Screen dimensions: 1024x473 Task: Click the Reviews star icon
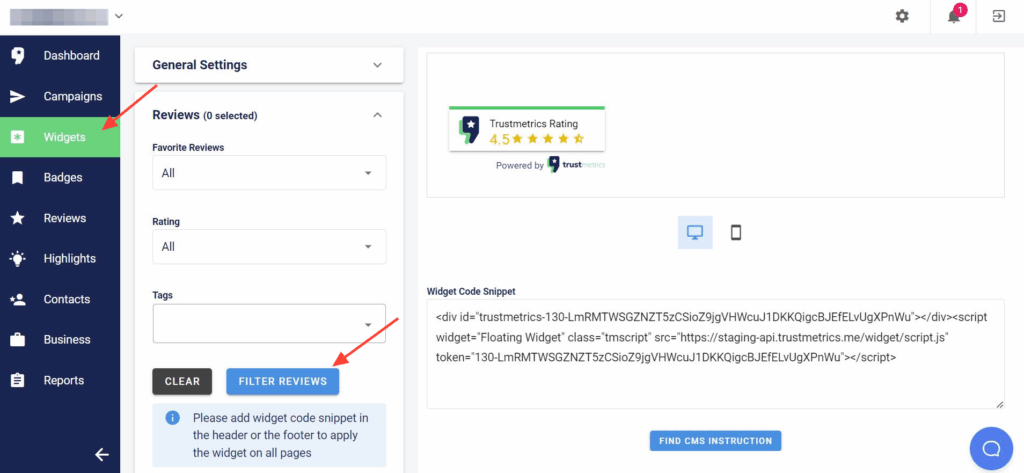tap(18, 218)
